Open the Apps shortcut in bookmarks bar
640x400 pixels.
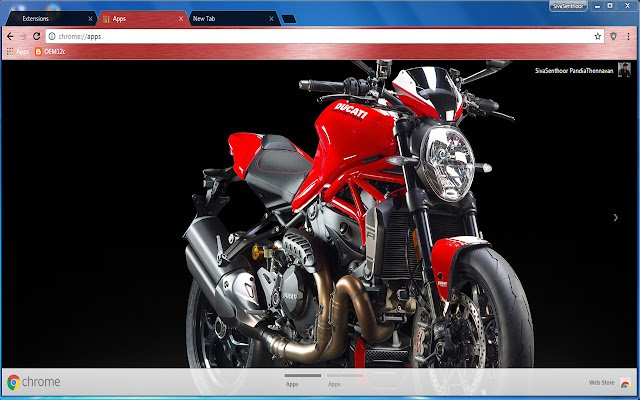point(18,52)
